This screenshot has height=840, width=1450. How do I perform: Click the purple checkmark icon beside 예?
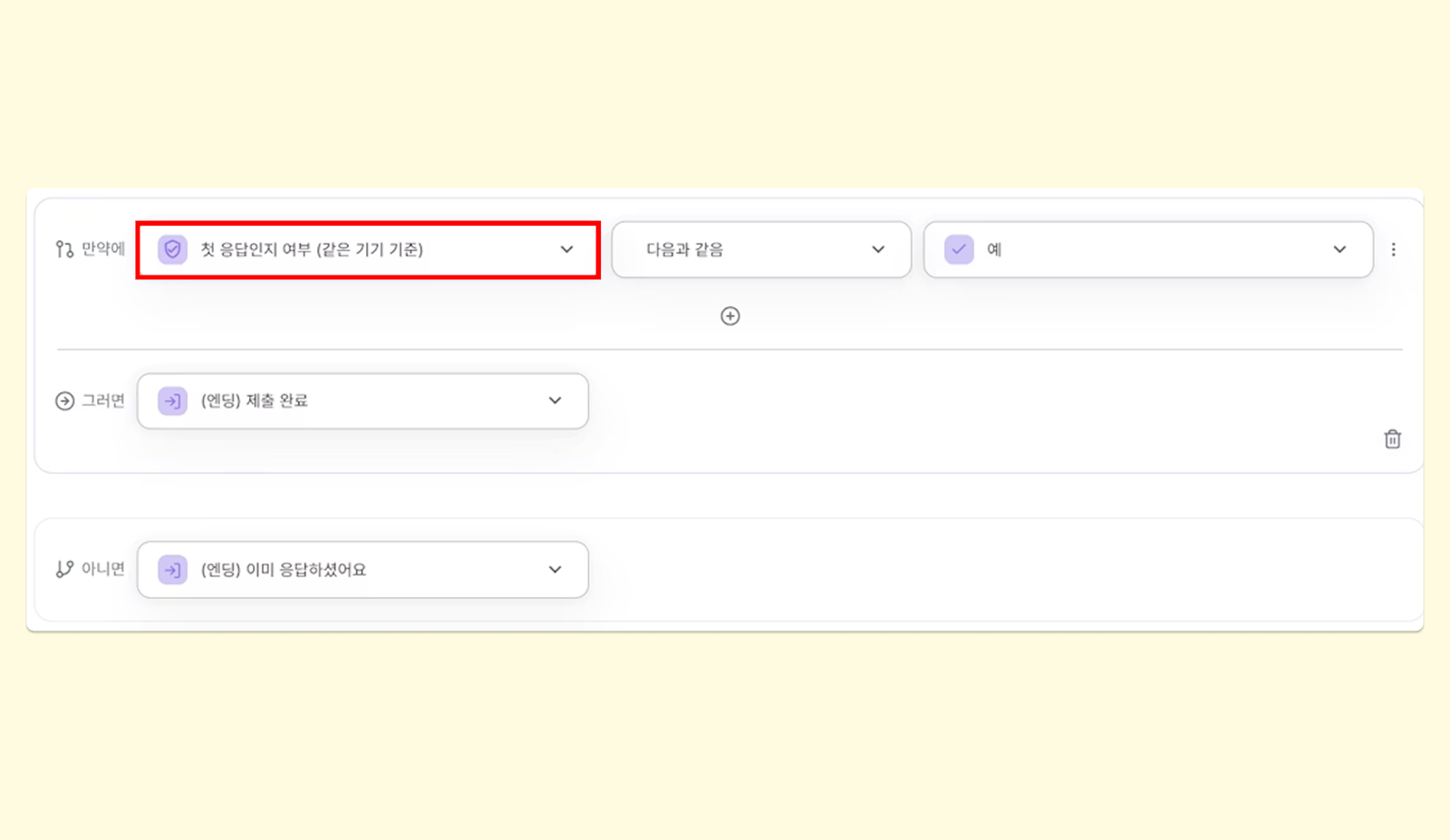click(959, 249)
